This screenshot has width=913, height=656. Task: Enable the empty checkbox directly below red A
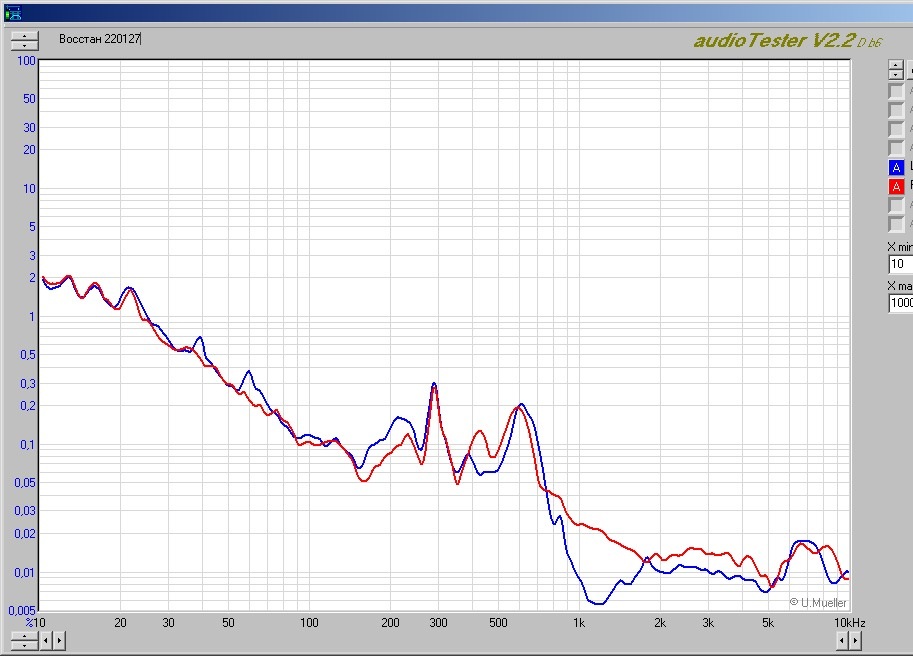896,205
